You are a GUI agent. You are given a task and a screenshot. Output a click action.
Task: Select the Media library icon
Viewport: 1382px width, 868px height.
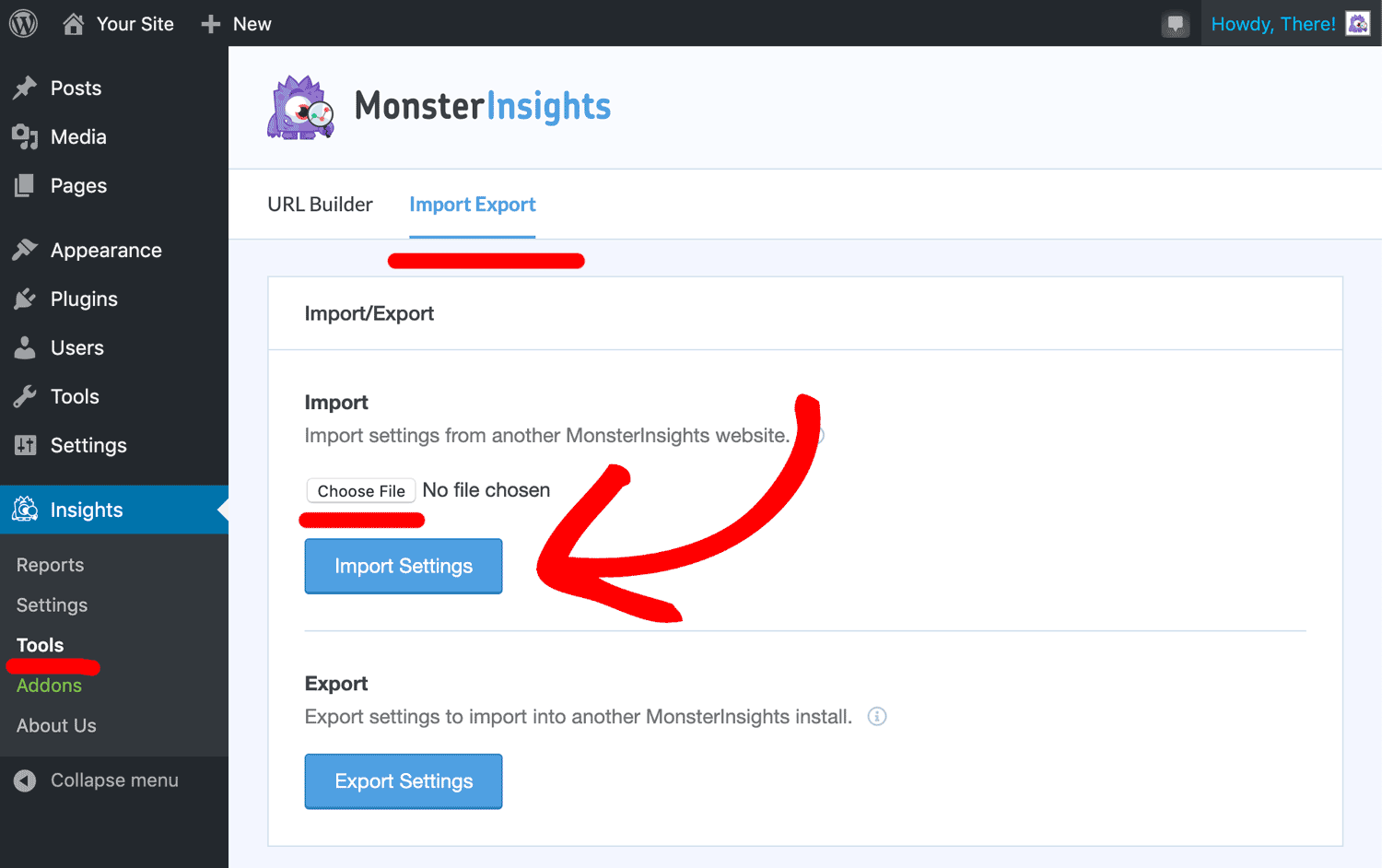[27, 136]
